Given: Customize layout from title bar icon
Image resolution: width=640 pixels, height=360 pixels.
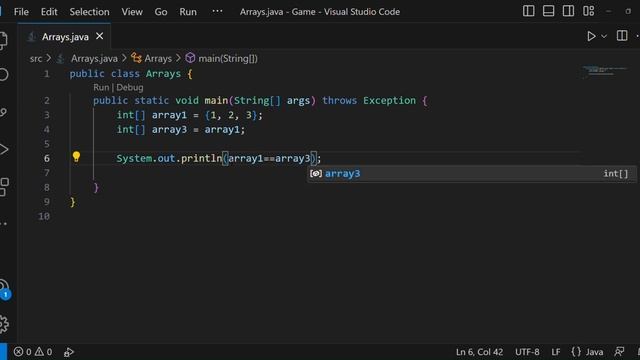Looking at the screenshot, I should tap(588, 11).
